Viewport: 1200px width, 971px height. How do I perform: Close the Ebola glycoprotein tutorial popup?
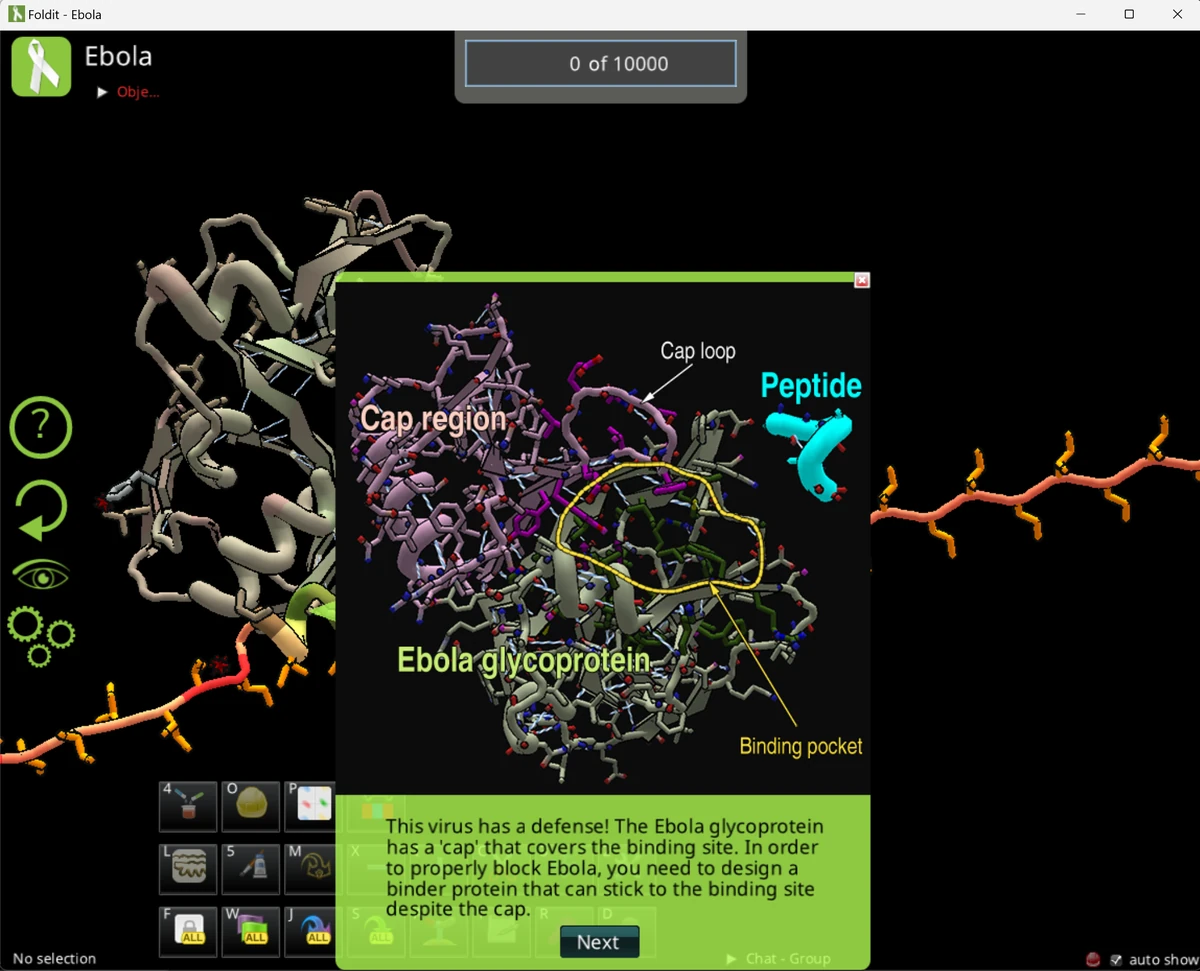(x=861, y=281)
